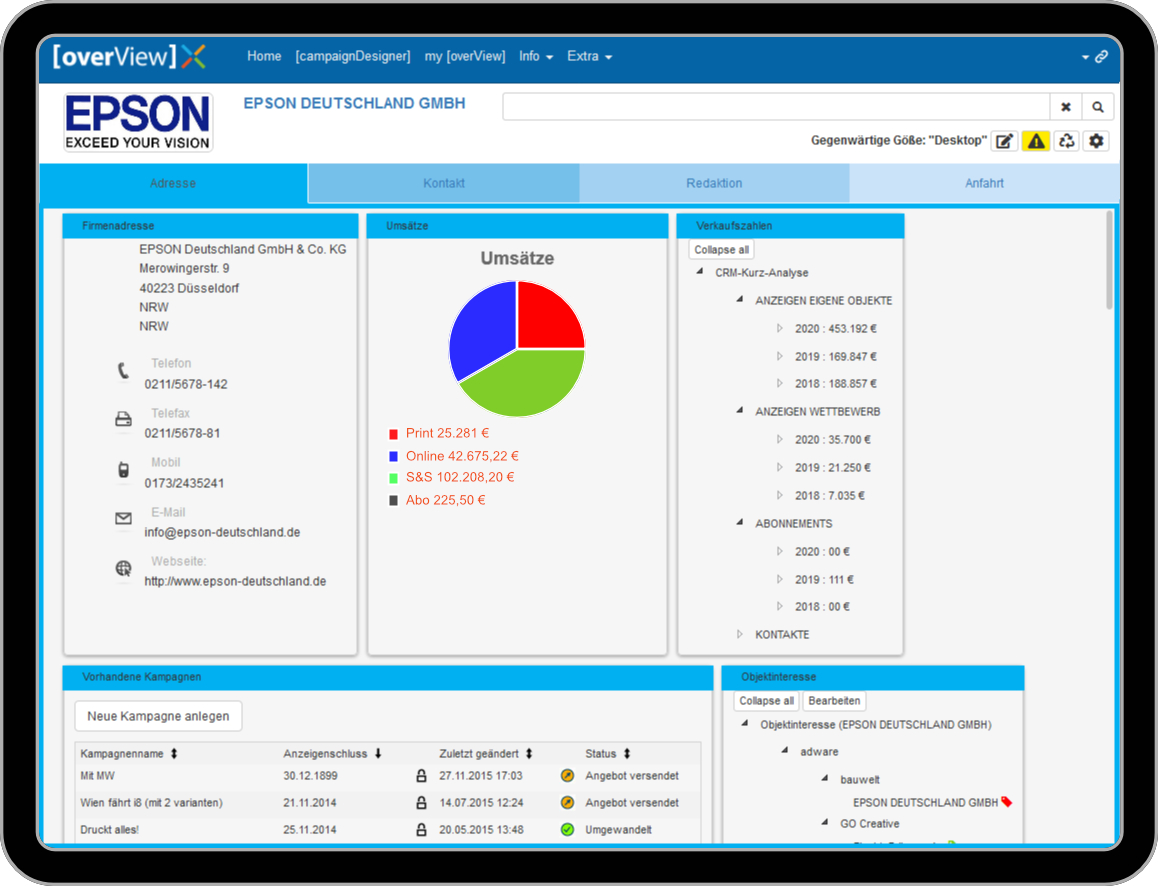
Task: Collapse the ABONNEMENTS node
Action: [x=739, y=523]
